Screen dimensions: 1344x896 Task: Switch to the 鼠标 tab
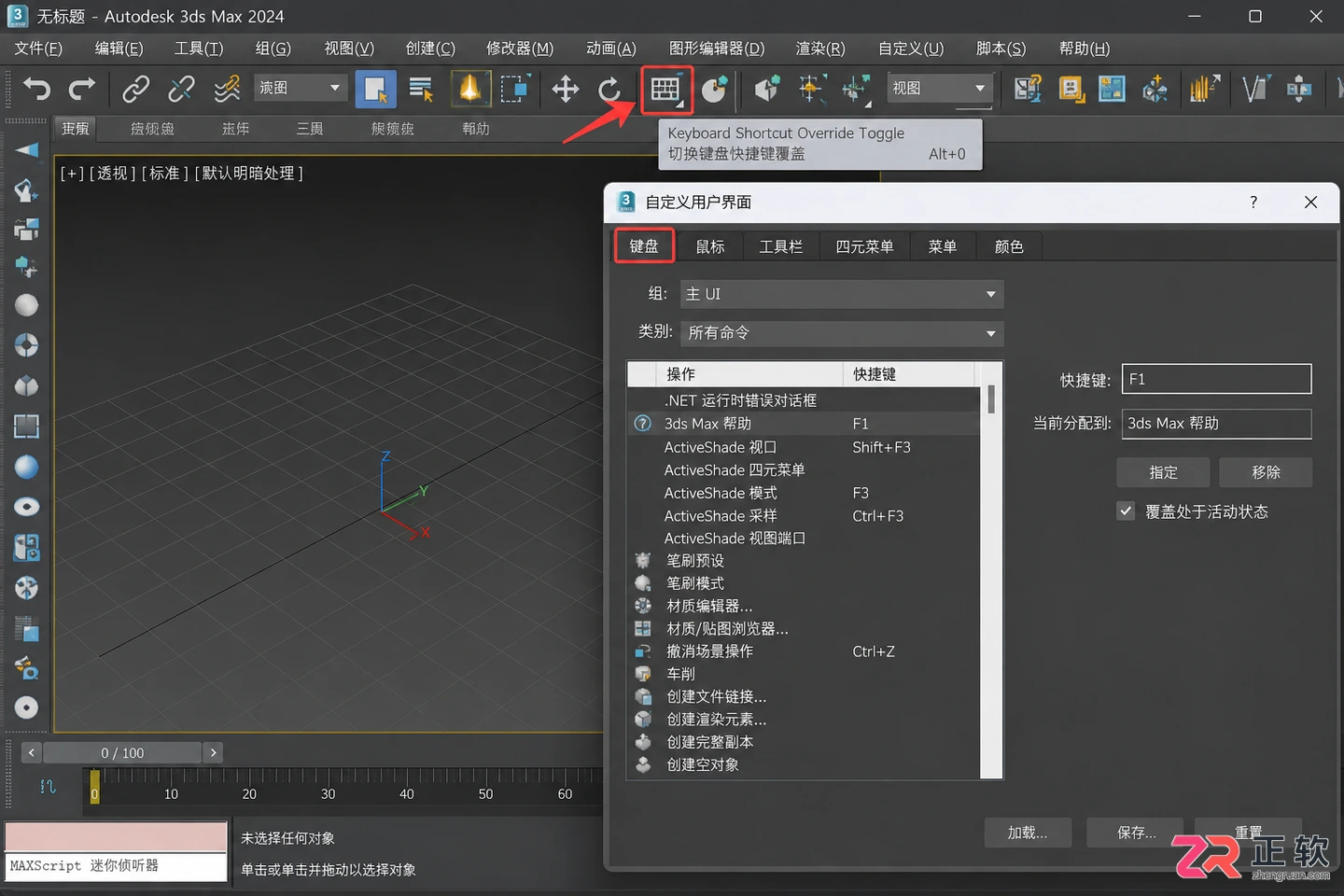(710, 246)
